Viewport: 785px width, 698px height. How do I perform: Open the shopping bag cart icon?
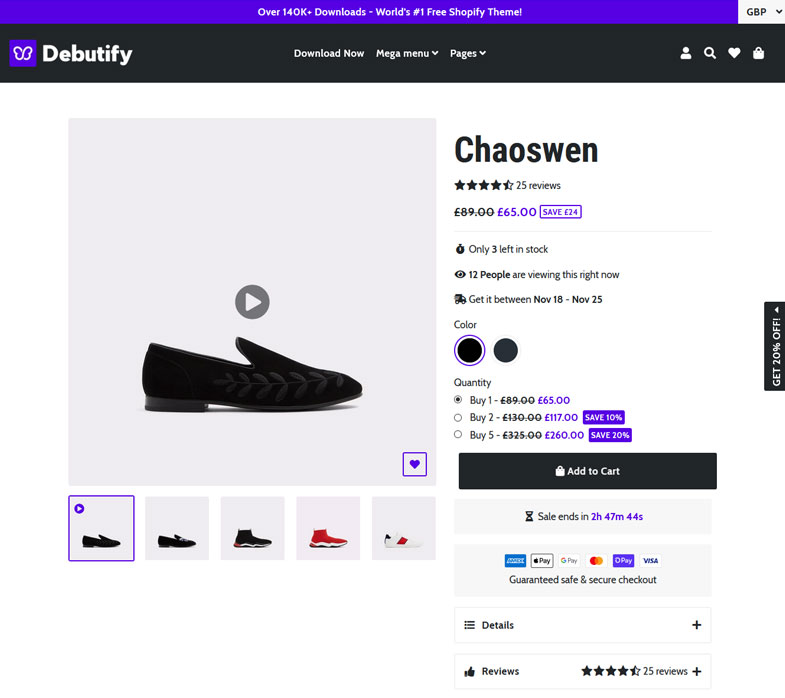click(x=759, y=53)
